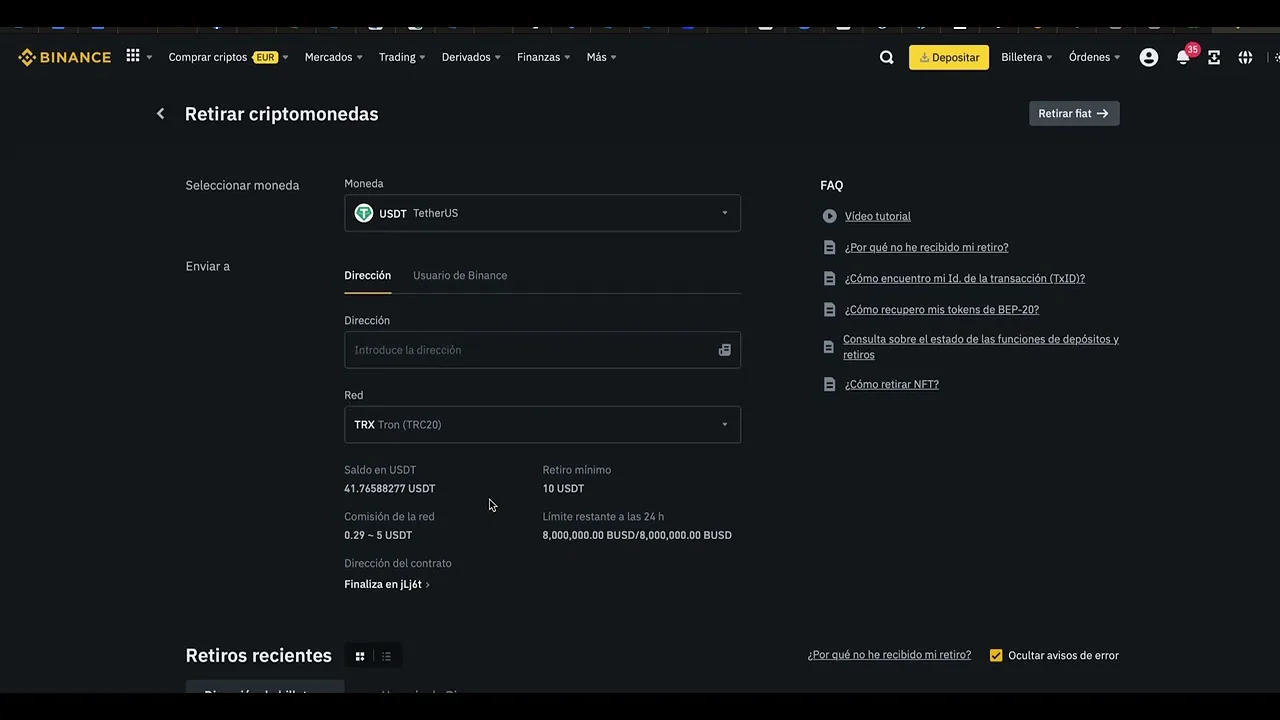
Task: Click the search magnifier icon
Action: (886, 58)
